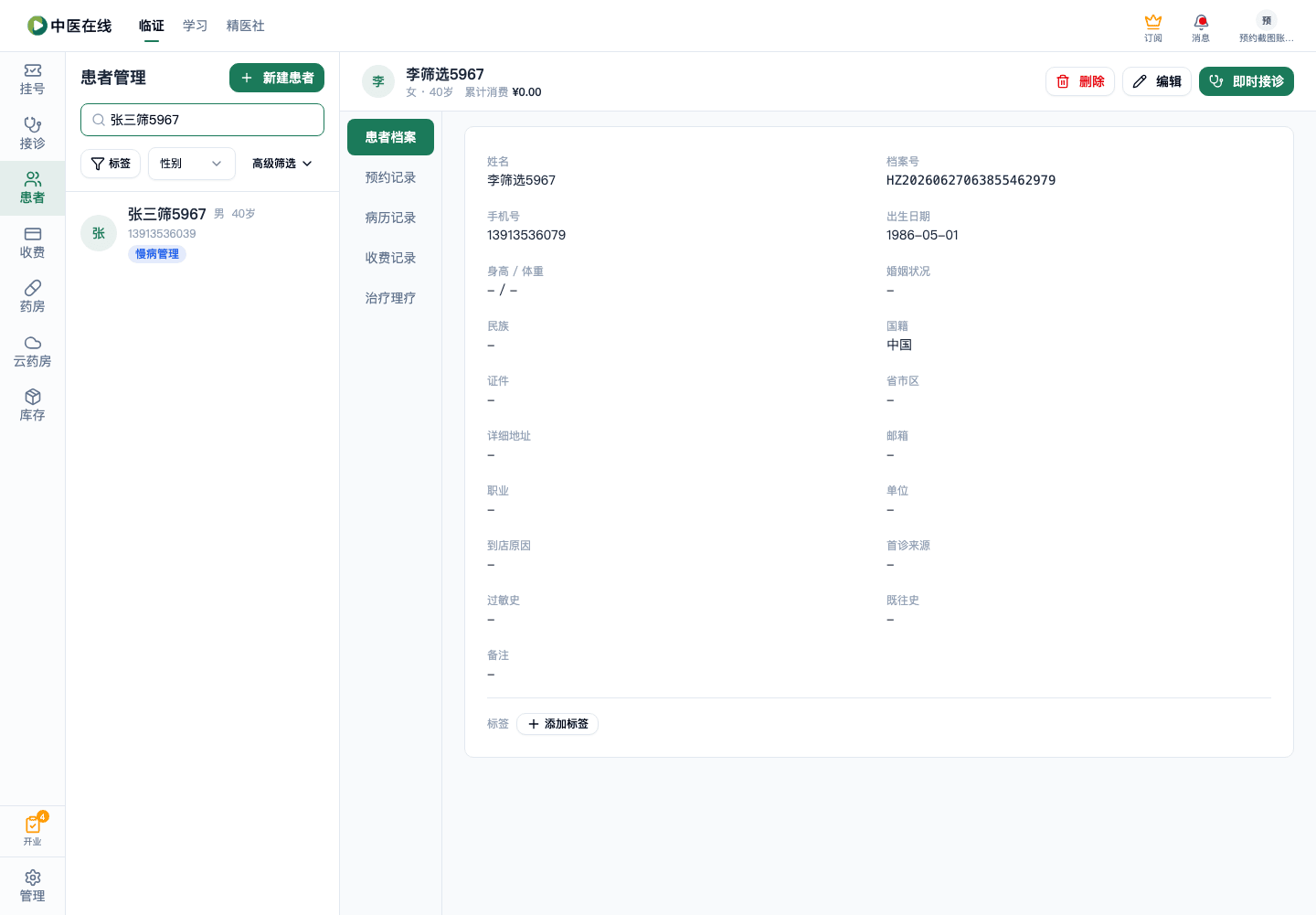
Task: Click search magnifier icon in patient search
Action: pyautogui.click(x=99, y=120)
